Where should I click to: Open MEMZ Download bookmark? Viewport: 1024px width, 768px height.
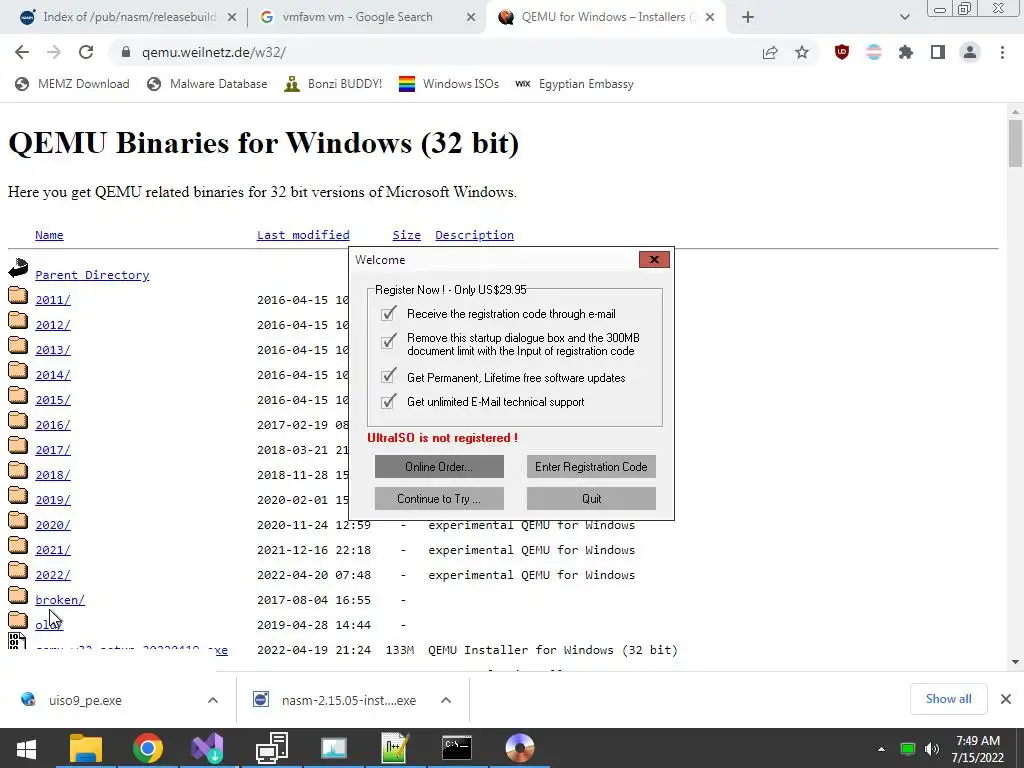tap(72, 84)
